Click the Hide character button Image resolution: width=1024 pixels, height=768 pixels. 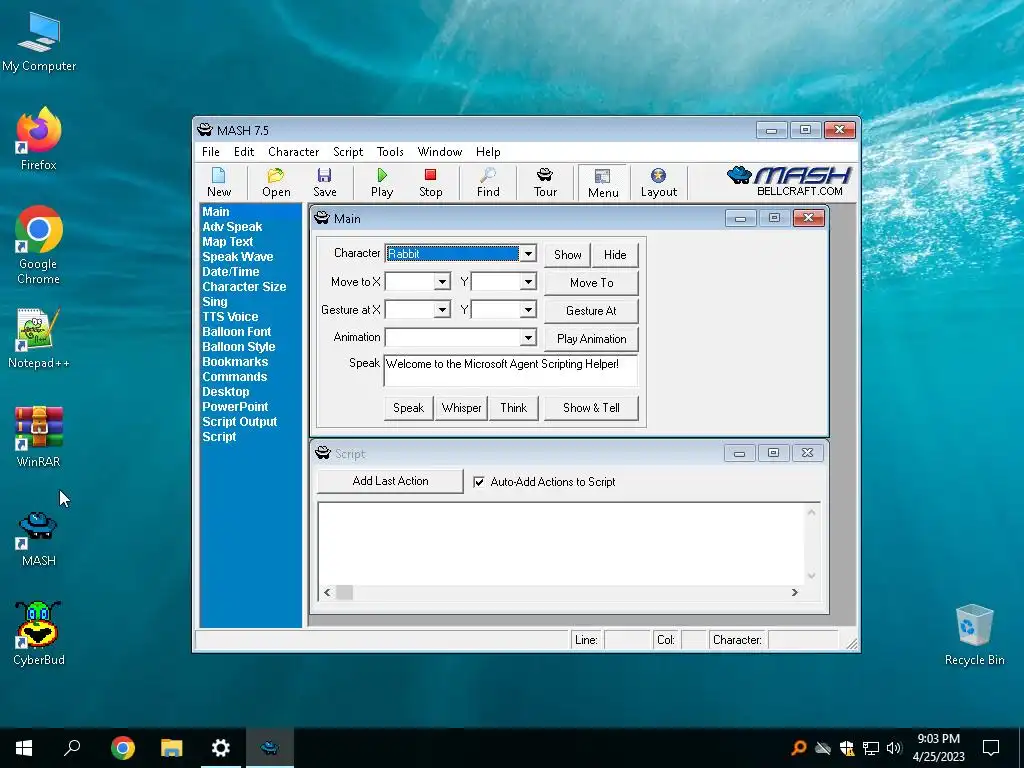point(615,255)
